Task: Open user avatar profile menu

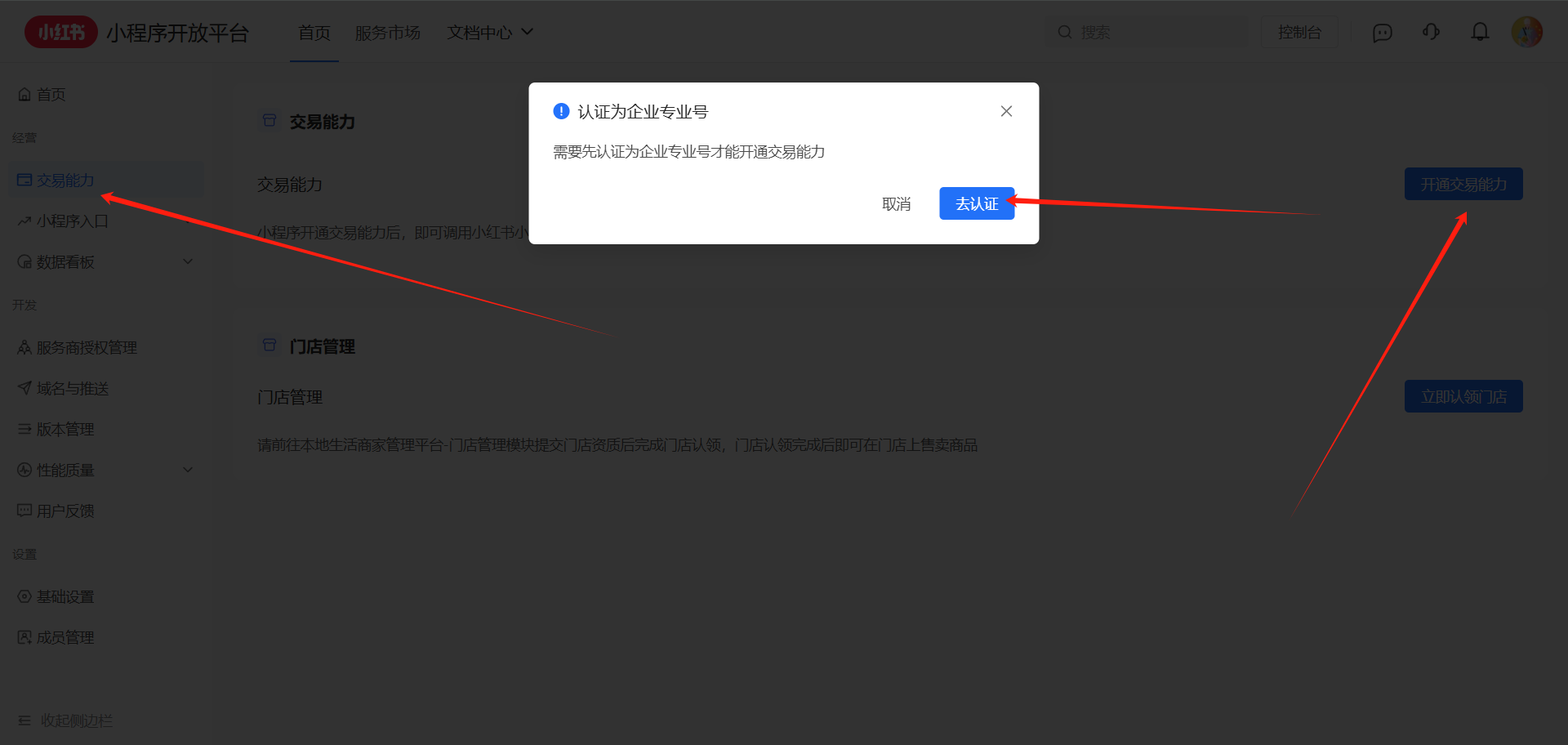Action: pyautogui.click(x=1526, y=32)
